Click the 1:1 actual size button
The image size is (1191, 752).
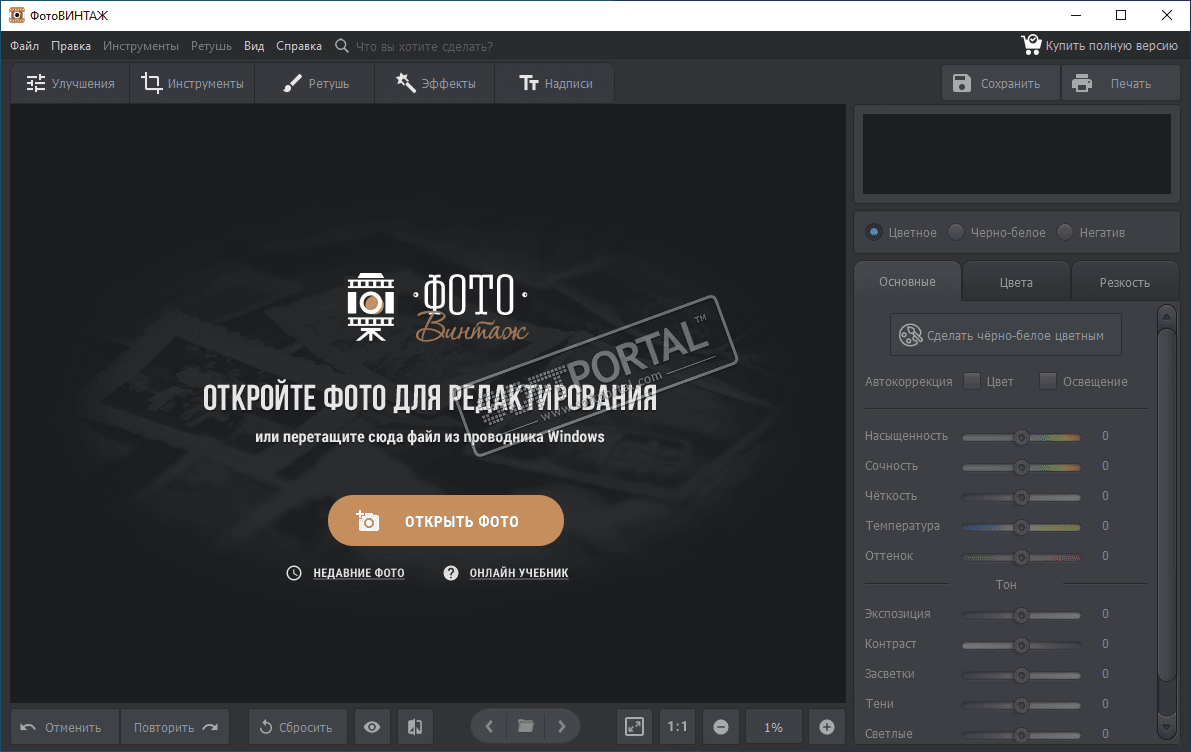click(677, 727)
